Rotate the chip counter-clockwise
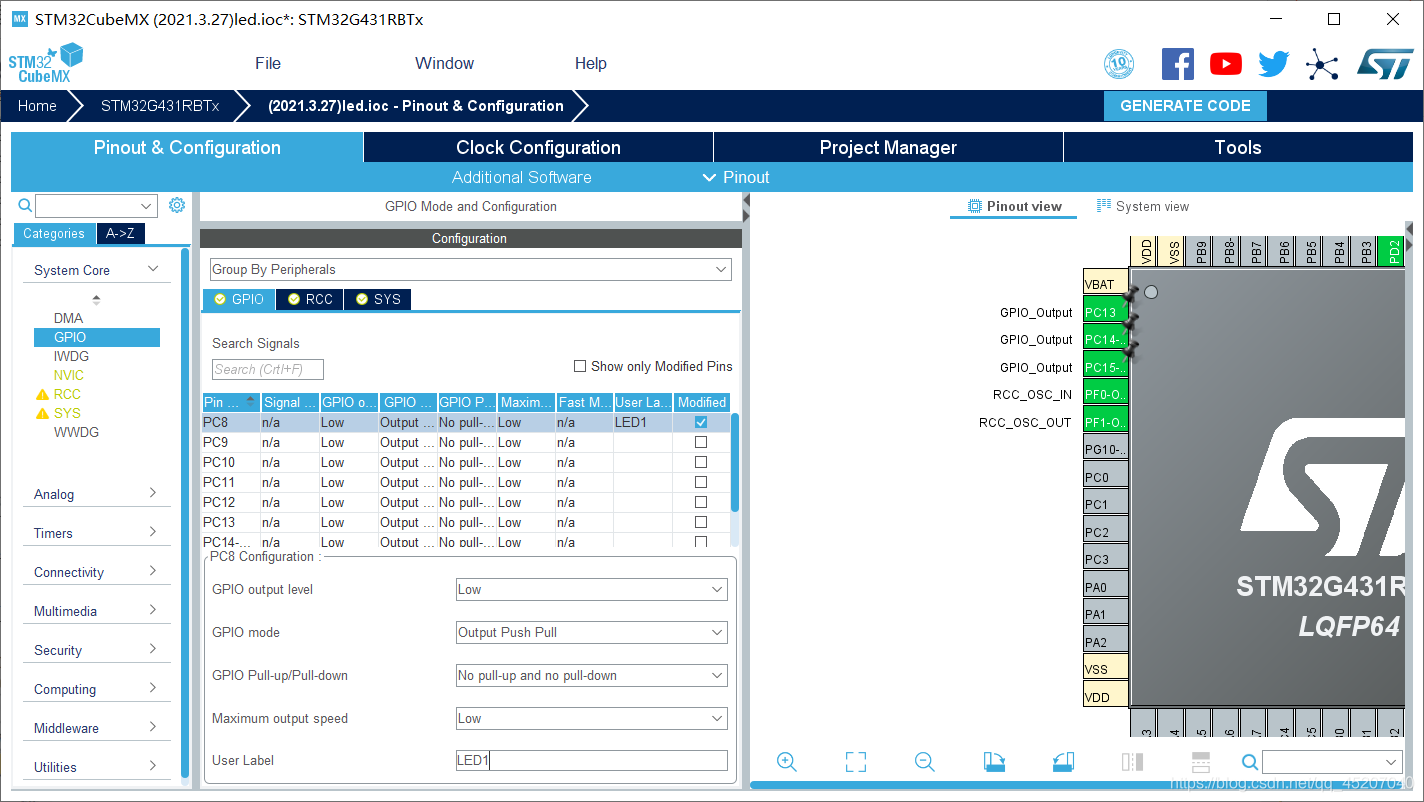The width and height of the screenshot is (1424, 802). (x=1063, y=762)
